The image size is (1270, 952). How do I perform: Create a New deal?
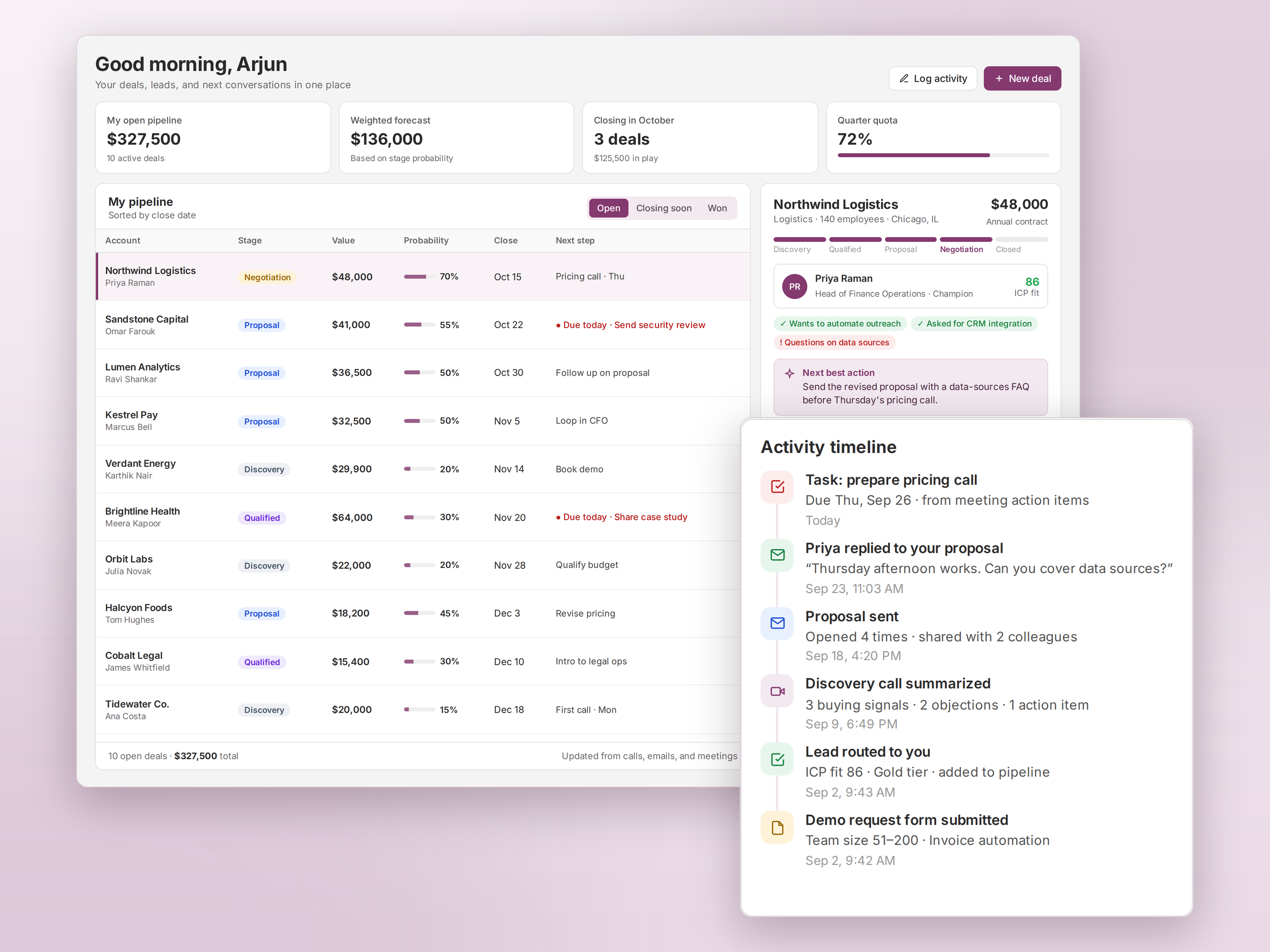[1022, 79]
